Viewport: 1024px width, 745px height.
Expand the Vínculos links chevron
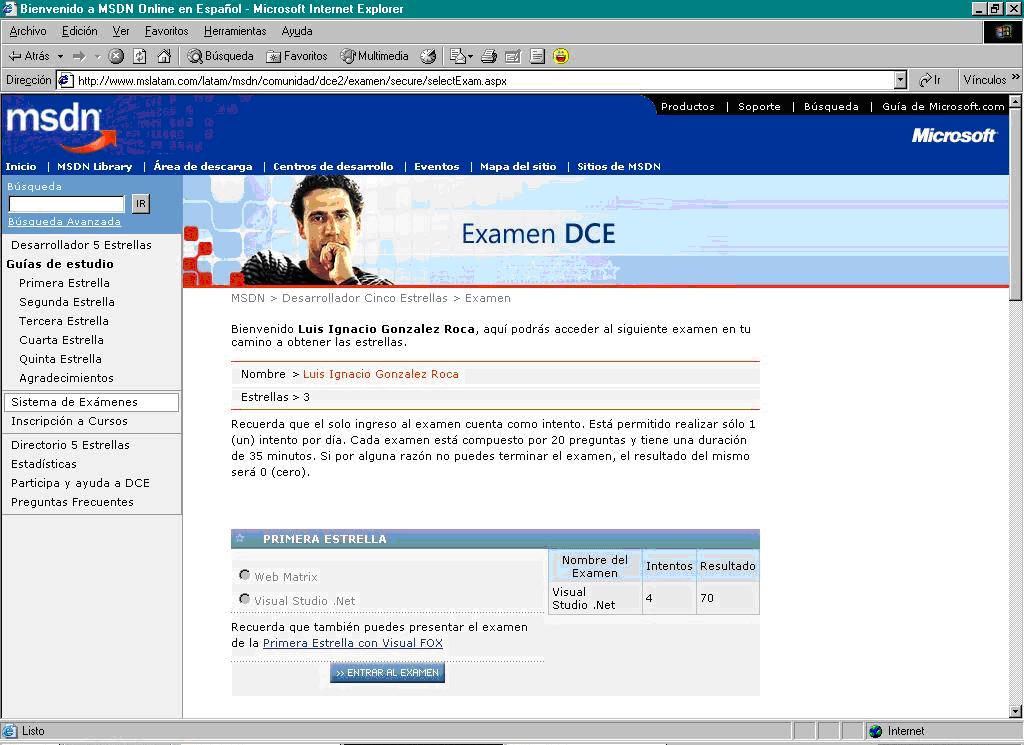1016,77
